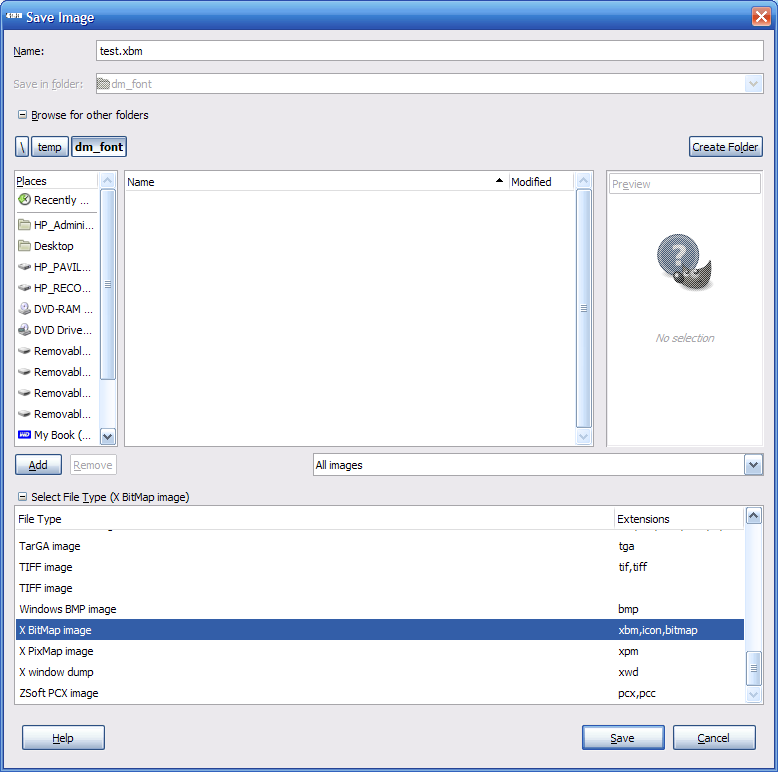Viewport: 778px width, 772px height.
Task: Open Recently Used in Places
Action: coord(57,199)
